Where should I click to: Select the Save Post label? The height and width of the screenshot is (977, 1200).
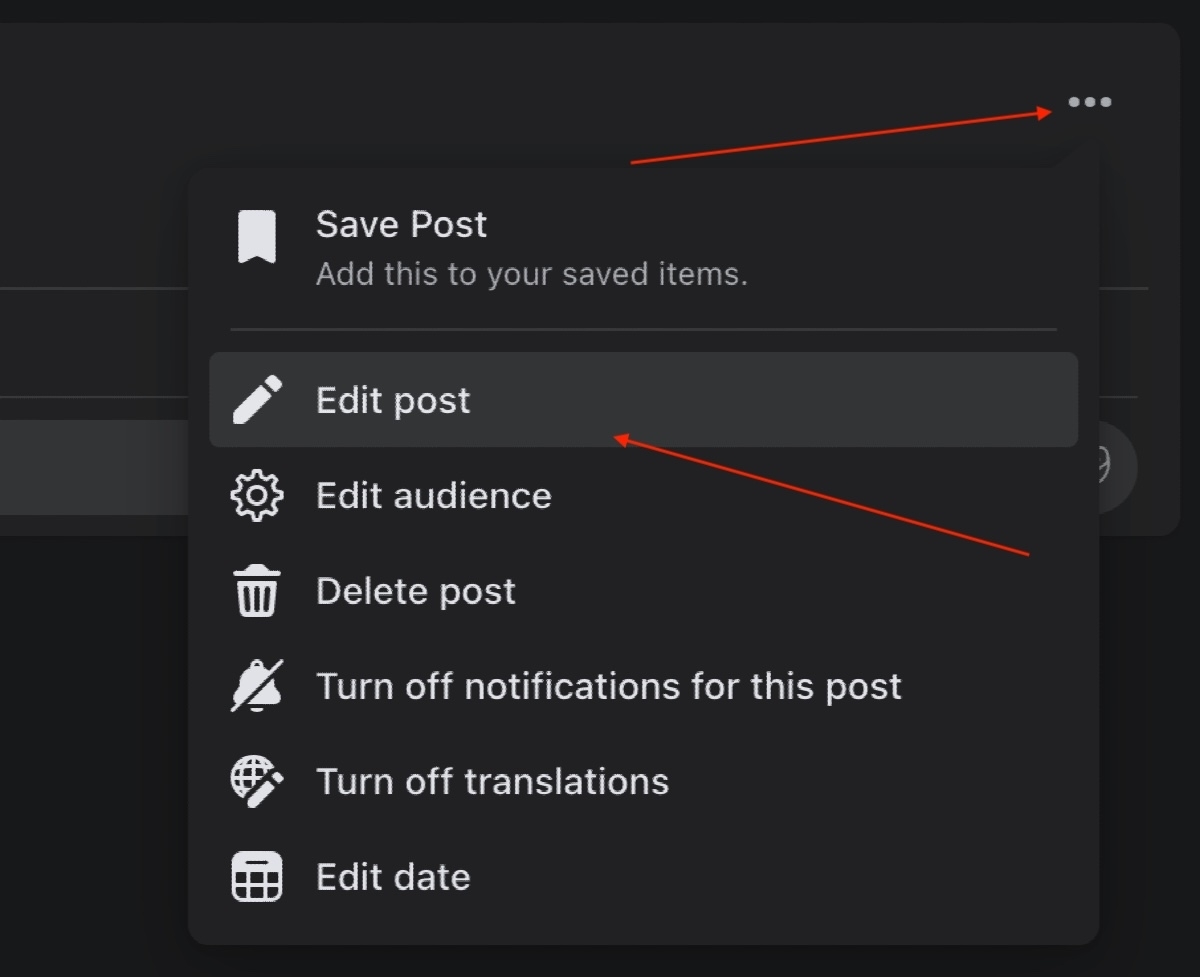[x=401, y=224]
